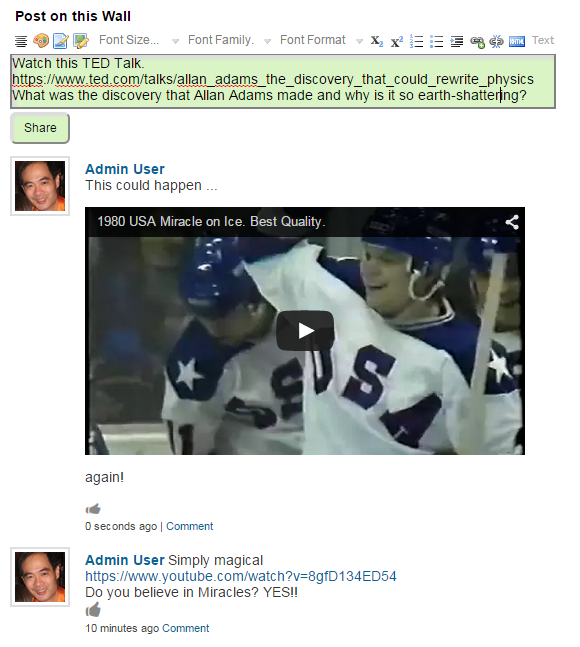Open the youtube.com watch link
The height and width of the screenshot is (647, 580).
pos(240,576)
